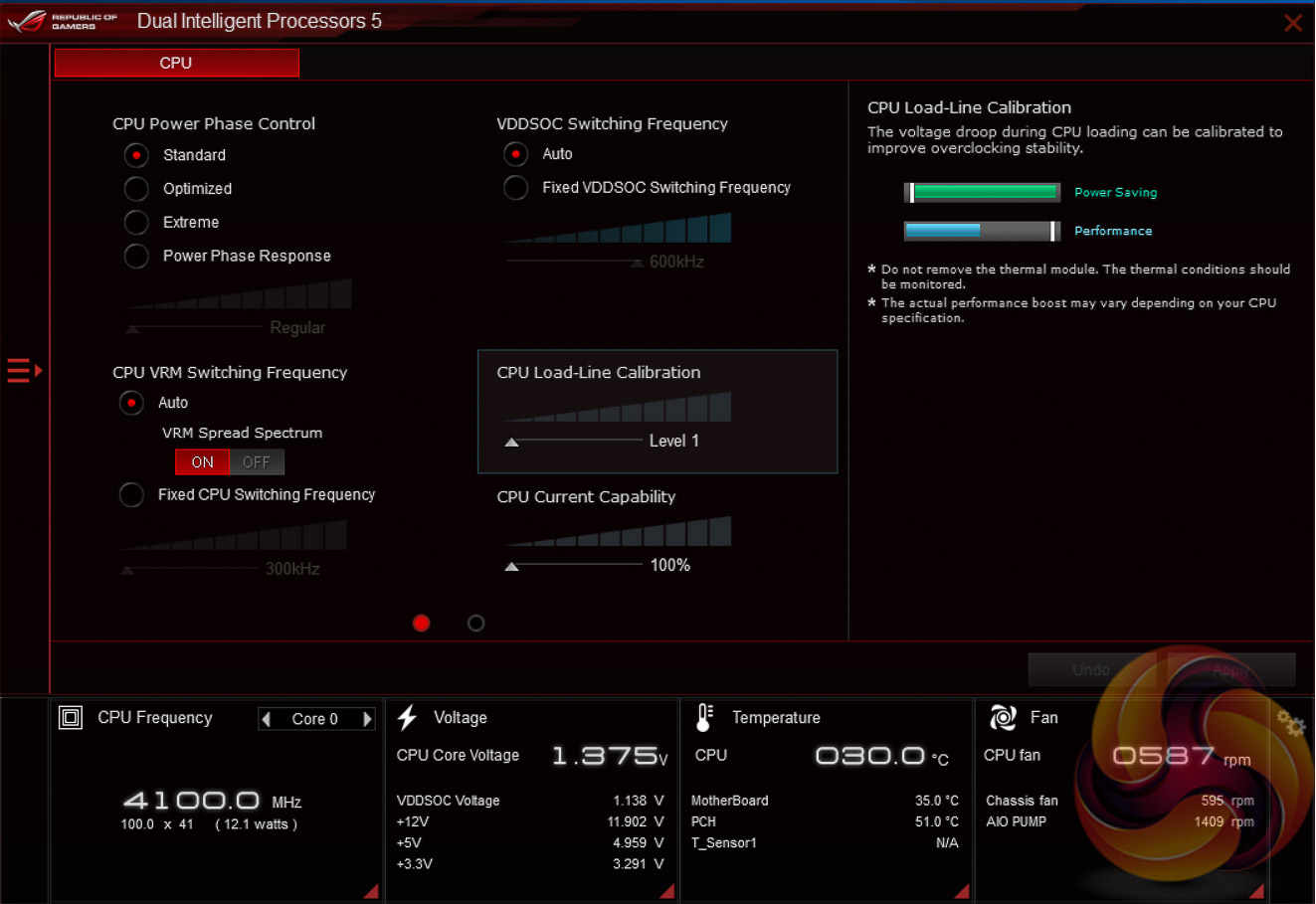This screenshot has width=1316, height=904.
Task: Adjust the VDDSOC 600kHz frequency slider
Action: coord(638,263)
